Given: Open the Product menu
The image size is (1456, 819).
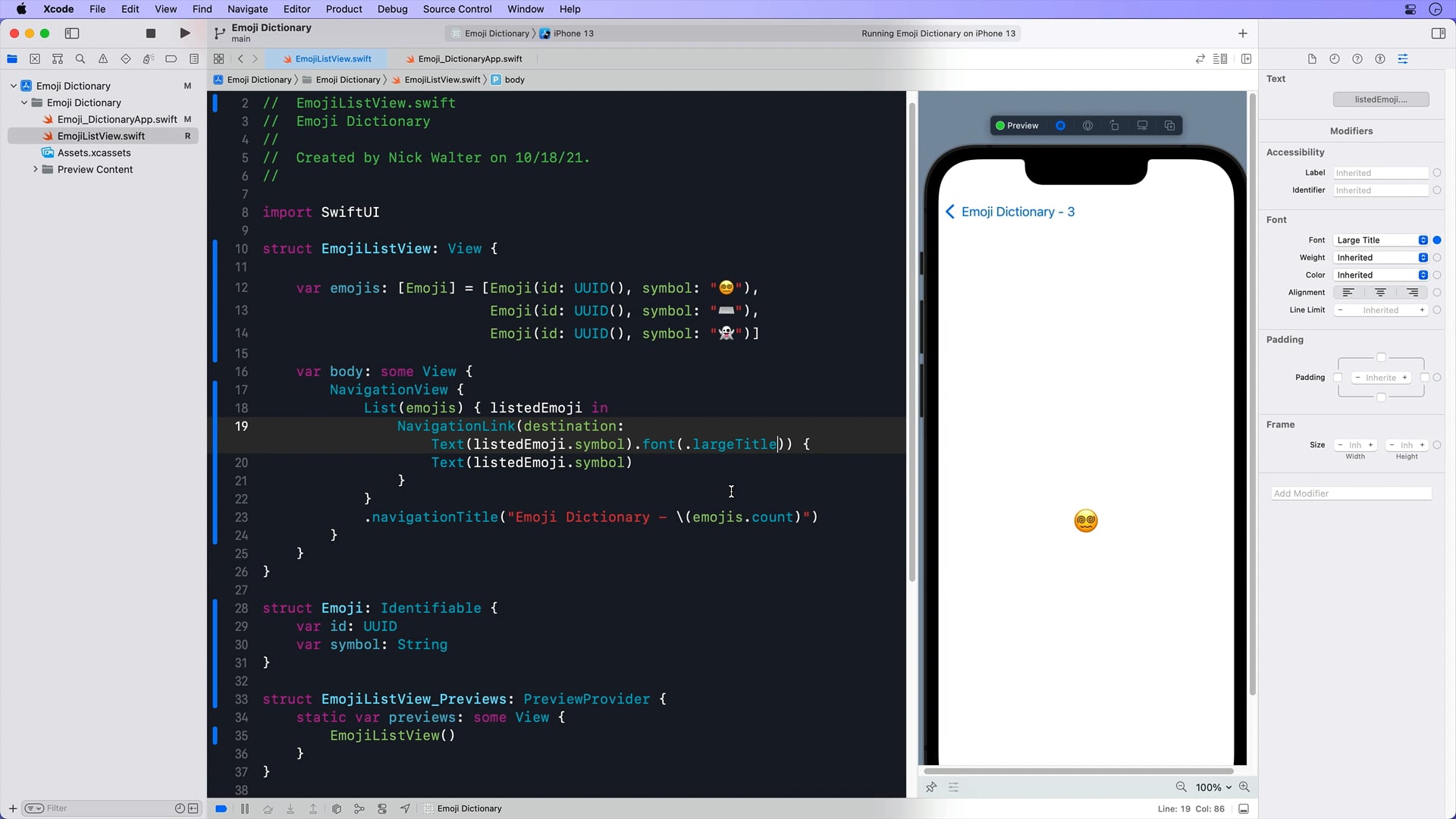Looking at the screenshot, I should (344, 9).
